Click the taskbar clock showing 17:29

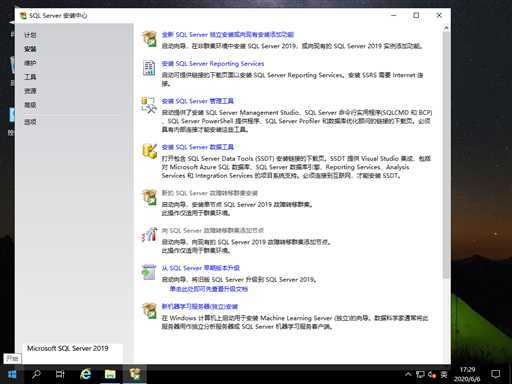[467, 374]
